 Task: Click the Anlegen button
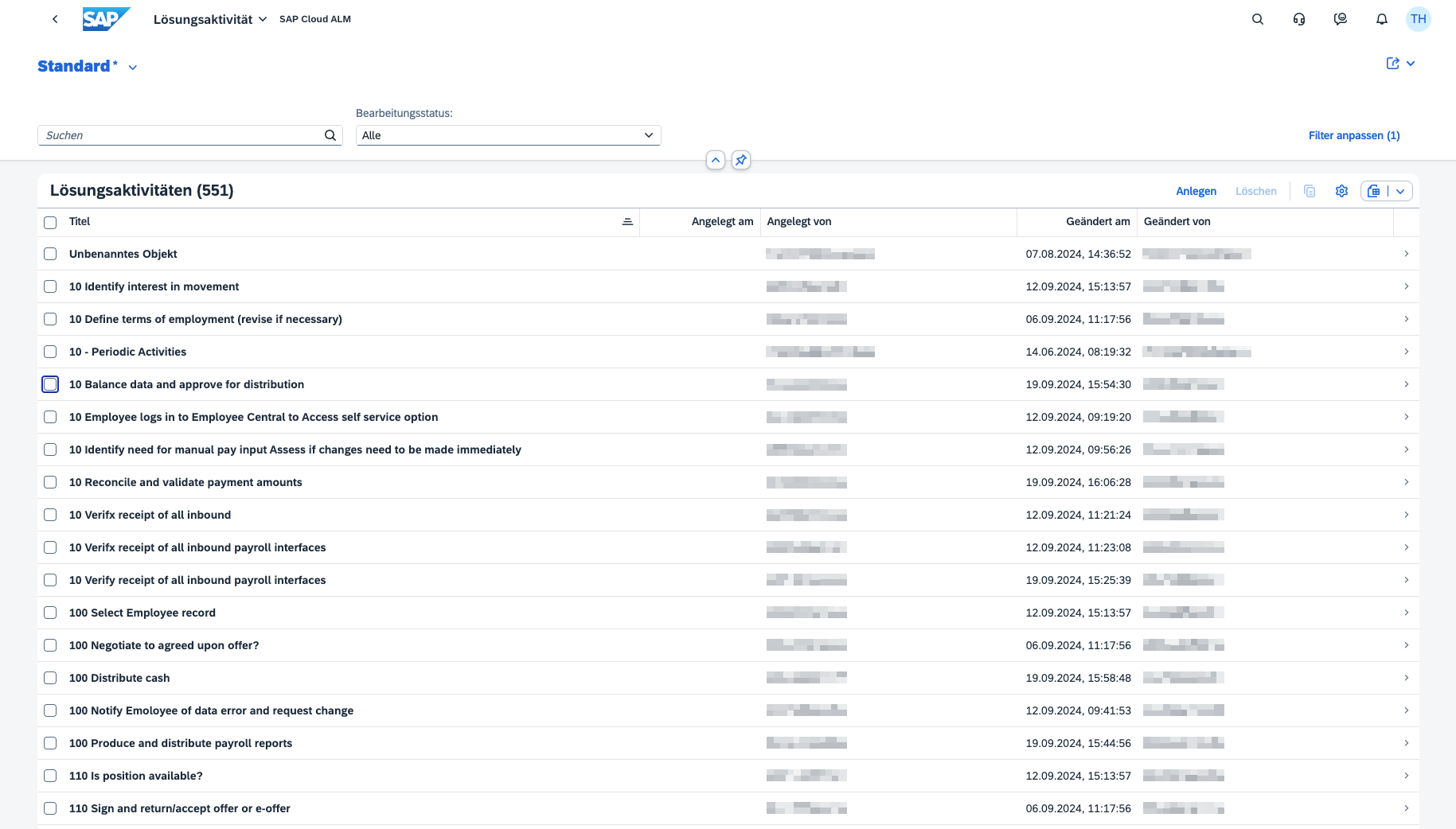pyautogui.click(x=1196, y=191)
